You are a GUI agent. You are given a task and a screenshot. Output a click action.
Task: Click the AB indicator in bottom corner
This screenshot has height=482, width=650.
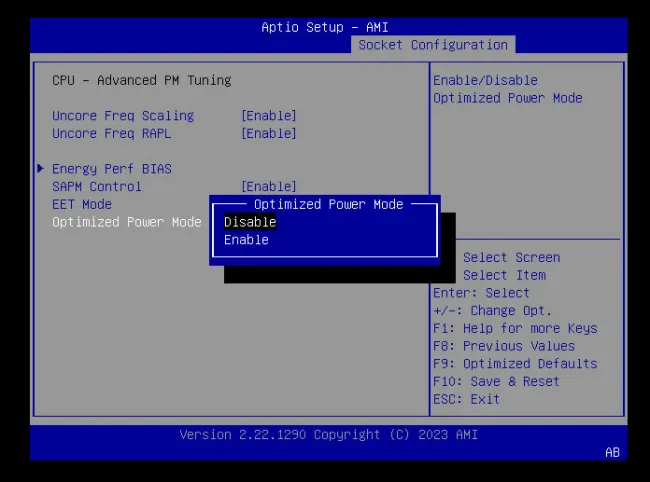point(612,453)
